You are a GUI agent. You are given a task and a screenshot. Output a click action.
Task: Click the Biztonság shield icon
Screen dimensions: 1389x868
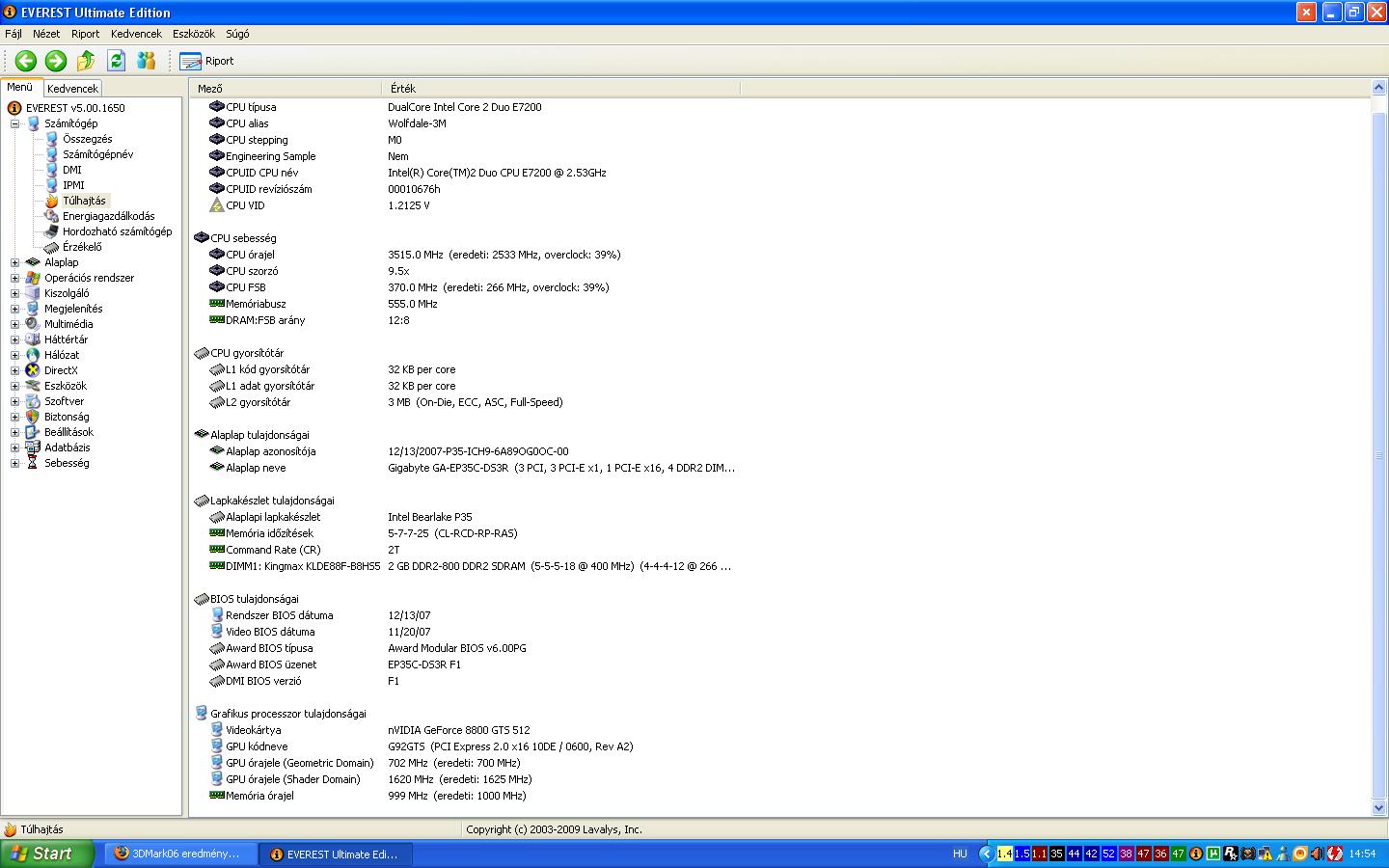pyautogui.click(x=33, y=417)
